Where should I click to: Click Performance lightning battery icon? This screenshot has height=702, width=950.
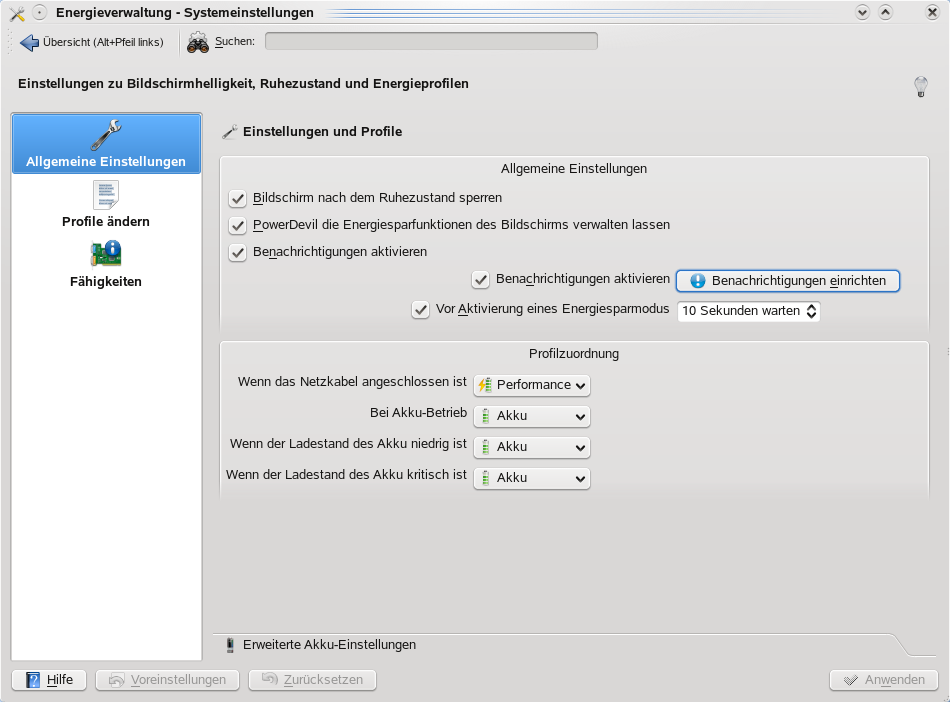pyautogui.click(x=485, y=385)
